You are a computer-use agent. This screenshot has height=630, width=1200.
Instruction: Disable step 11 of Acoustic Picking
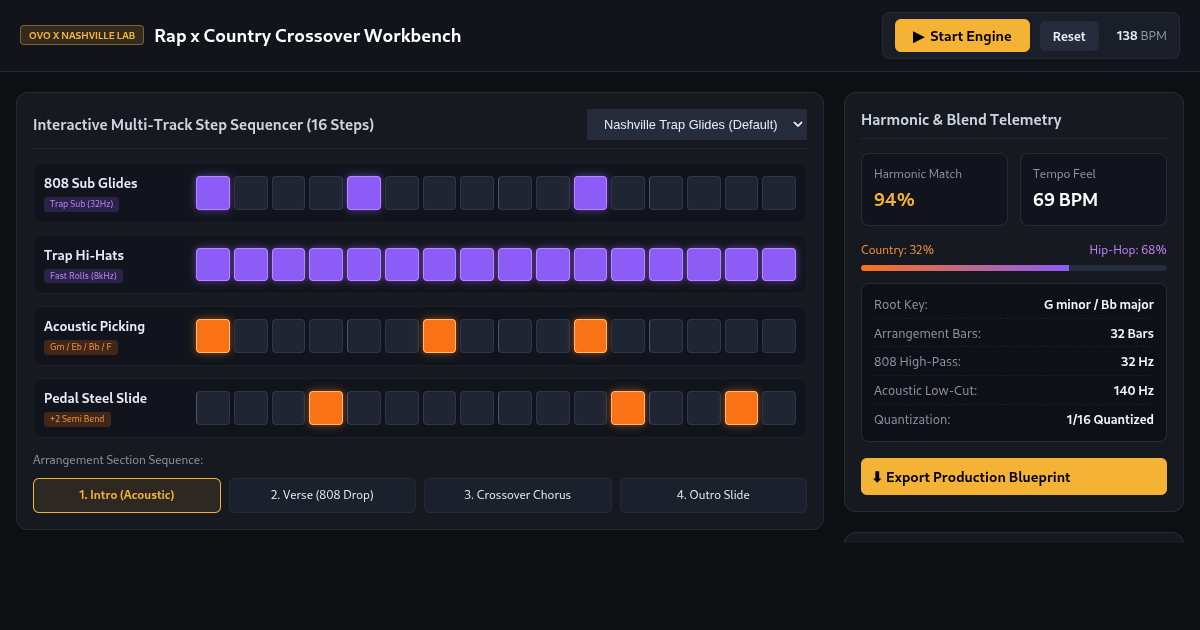[591, 336]
